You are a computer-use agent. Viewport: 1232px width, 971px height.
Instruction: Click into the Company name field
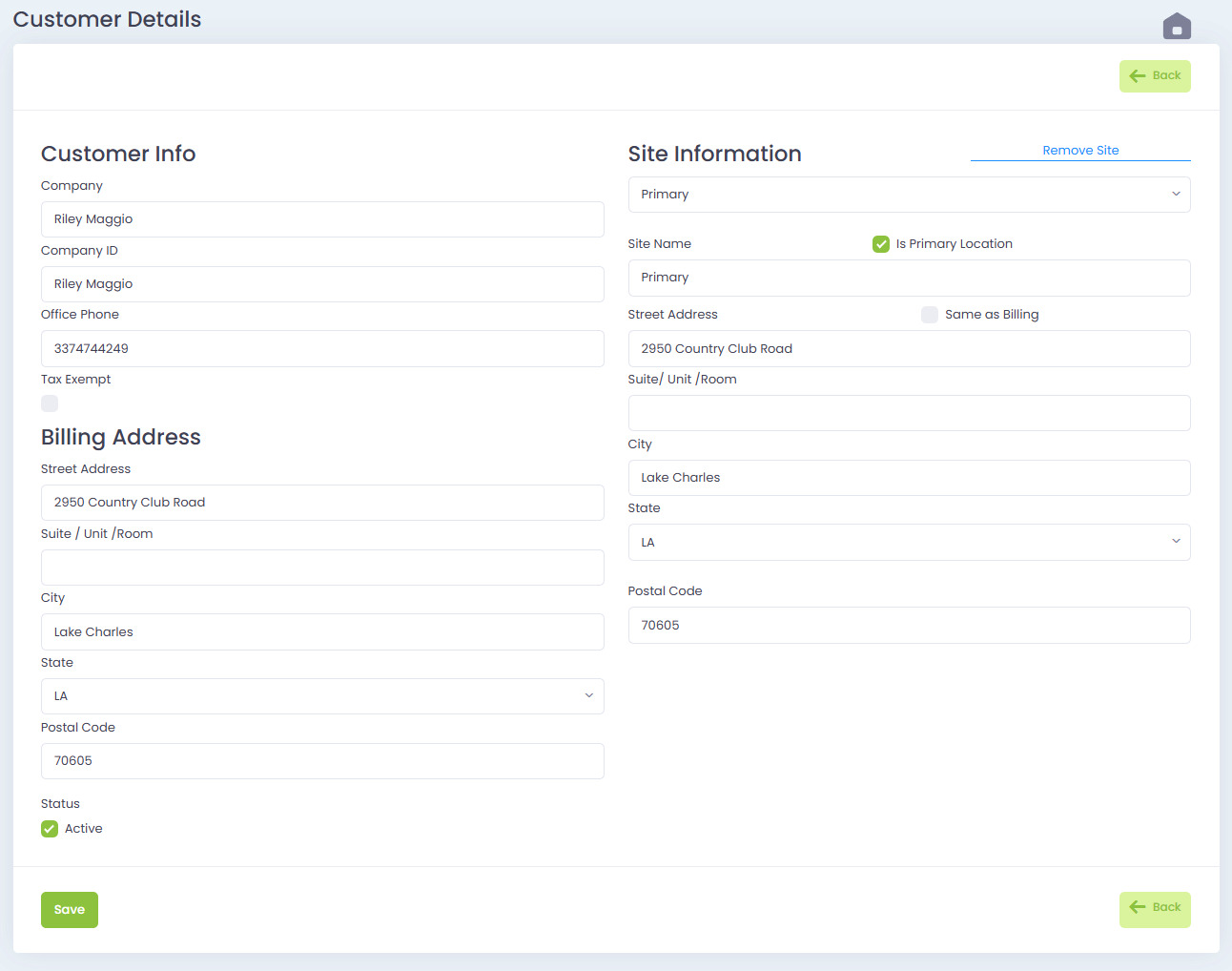(322, 219)
